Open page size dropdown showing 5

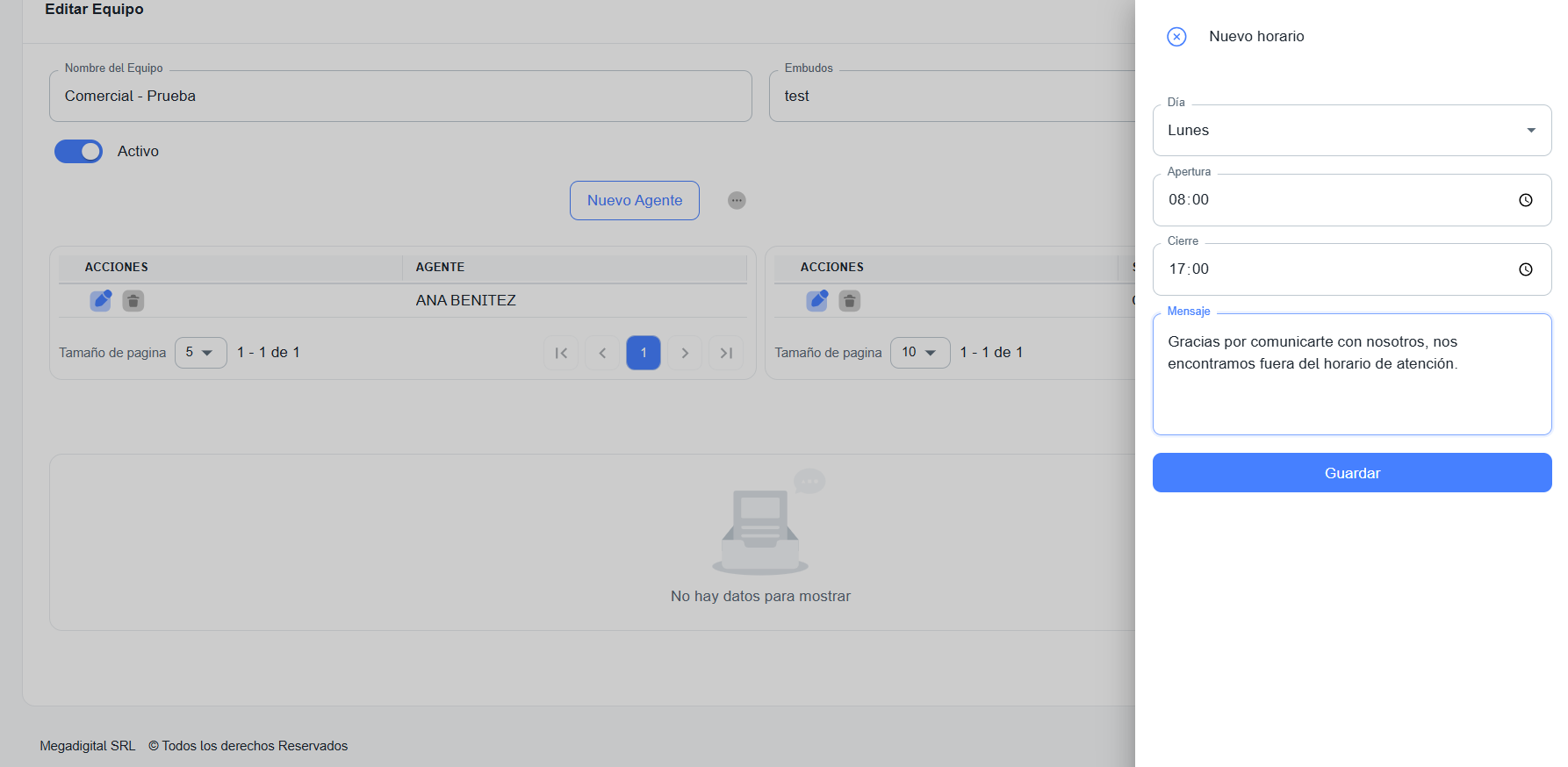point(200,353)
